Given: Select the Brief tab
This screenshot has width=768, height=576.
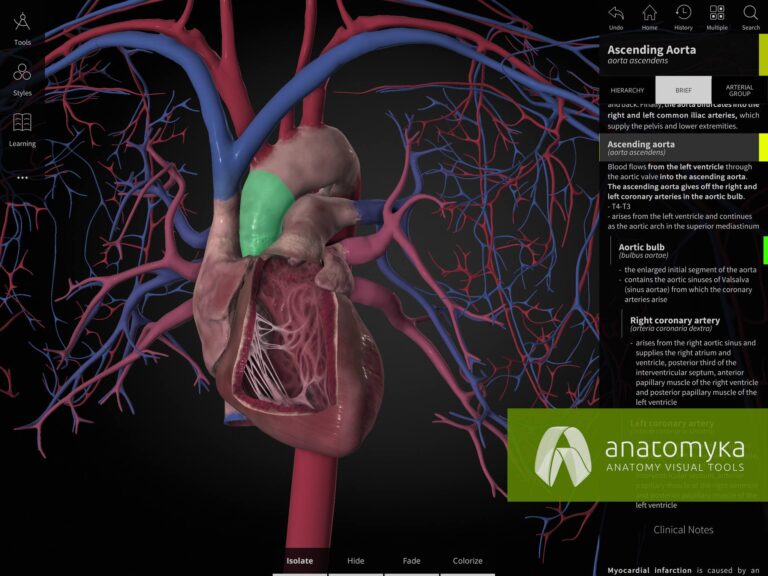Looking at the screenshot, I should pyautogui.click(x=683, y=90).
